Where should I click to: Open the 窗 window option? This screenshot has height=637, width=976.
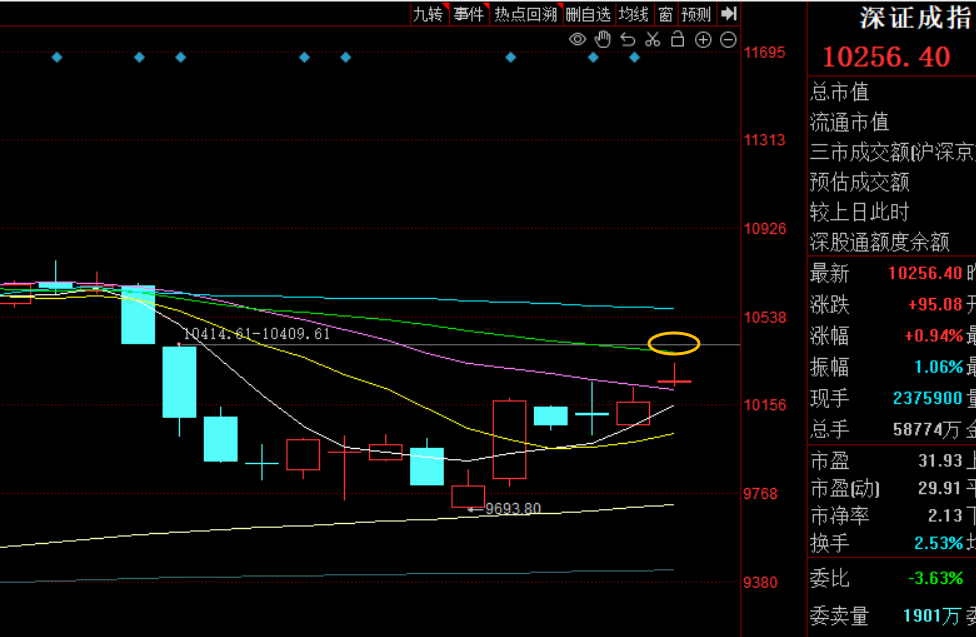(665, 14)
